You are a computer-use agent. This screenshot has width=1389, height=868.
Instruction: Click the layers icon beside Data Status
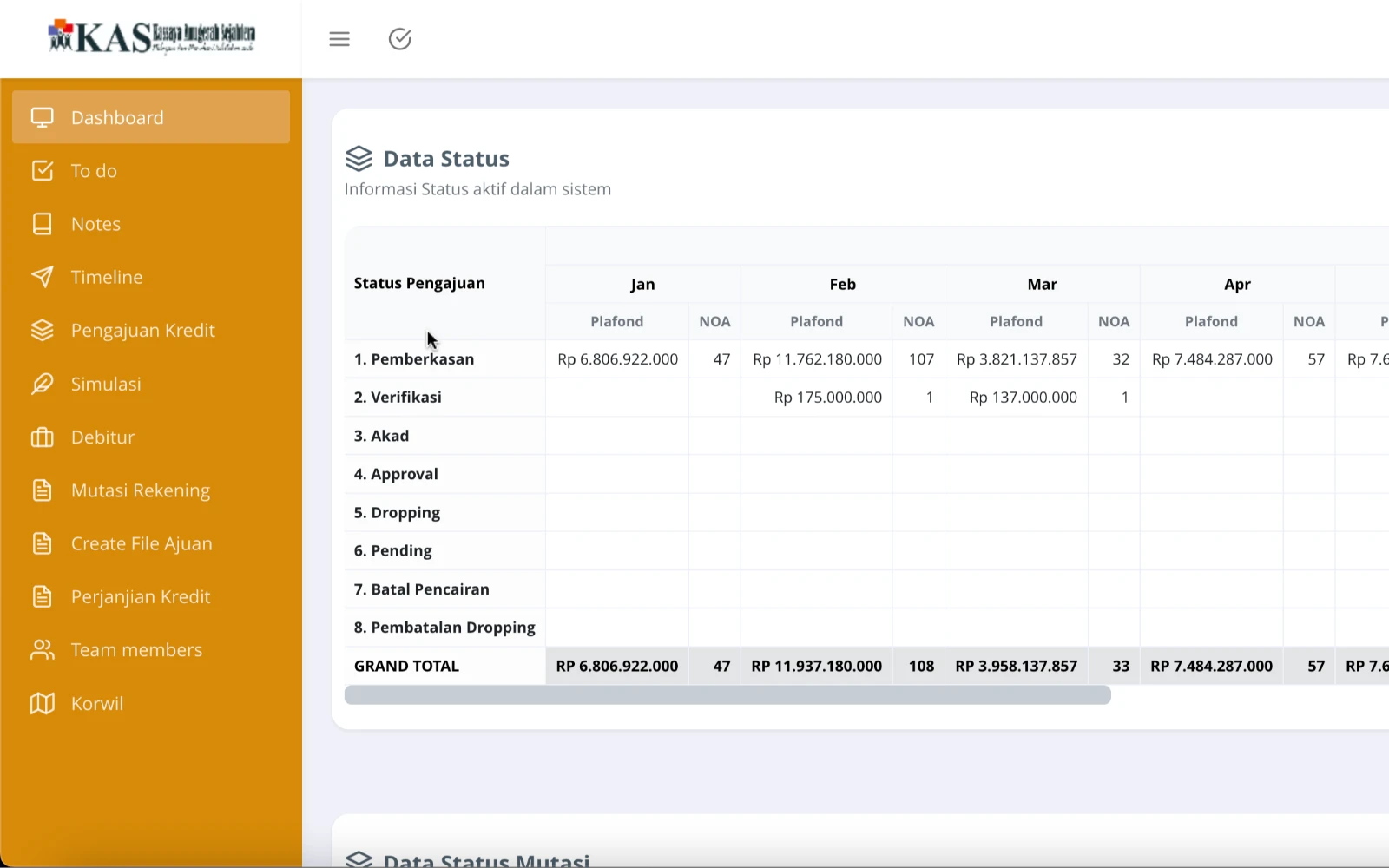(359, 159)
